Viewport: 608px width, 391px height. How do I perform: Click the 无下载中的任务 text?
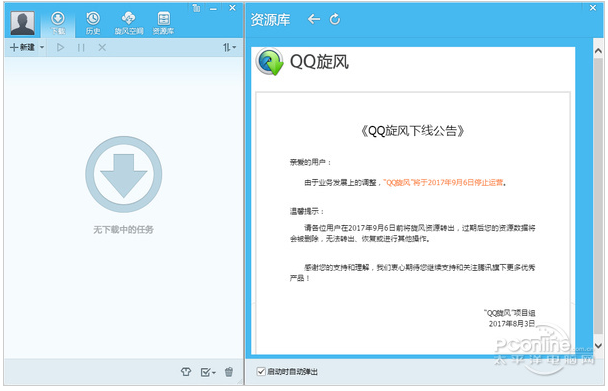(123, 230)
